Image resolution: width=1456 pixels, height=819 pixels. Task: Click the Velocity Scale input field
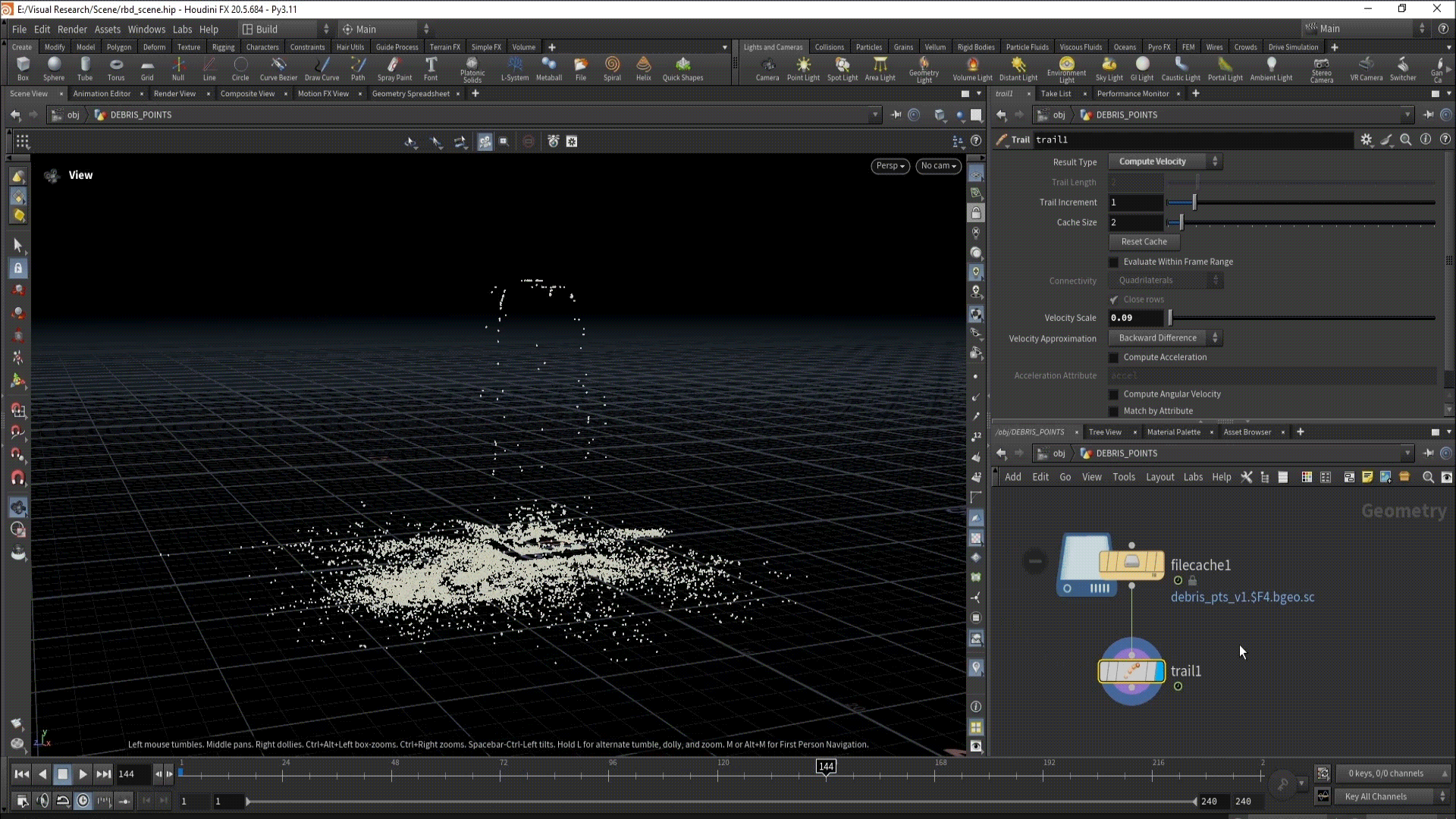click(x=1135, y=318)
